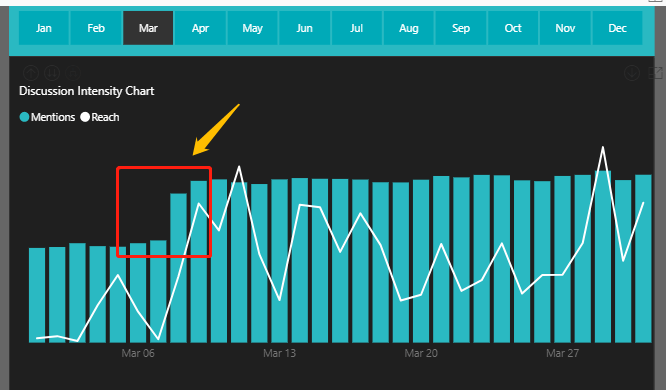The height and width of the screenshot is (390, 666).
Task: Pick the Jul month tile
Action: coord(357,28)
